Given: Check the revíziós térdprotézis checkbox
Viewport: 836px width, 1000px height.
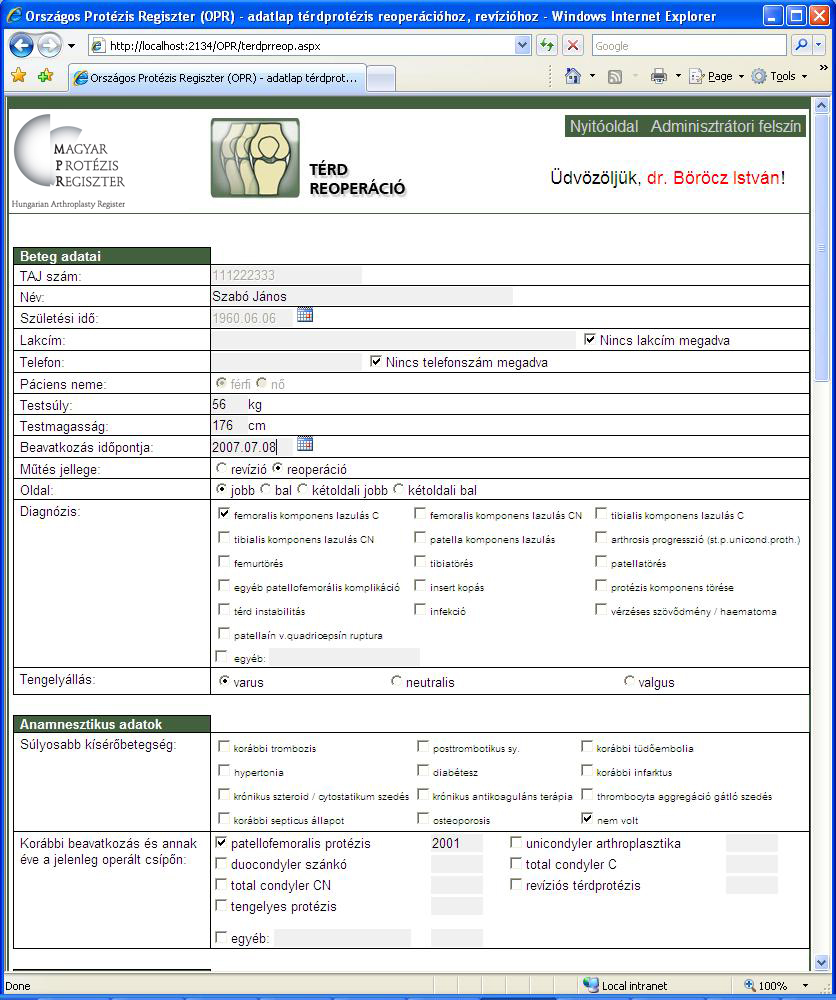Looking at the screenshot, I should (516, 885).
